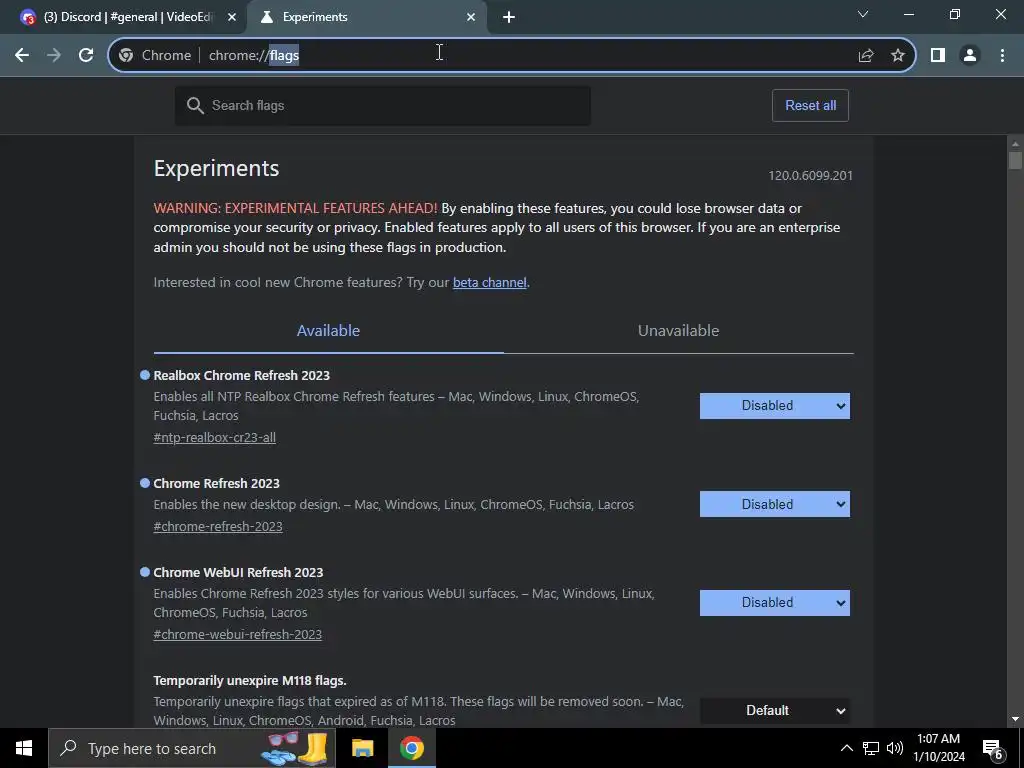Click the Chrome site info icon in address bar
The height and width of the screenshot is (768, 1024).
pyautogui.click(x=126, y=56)
